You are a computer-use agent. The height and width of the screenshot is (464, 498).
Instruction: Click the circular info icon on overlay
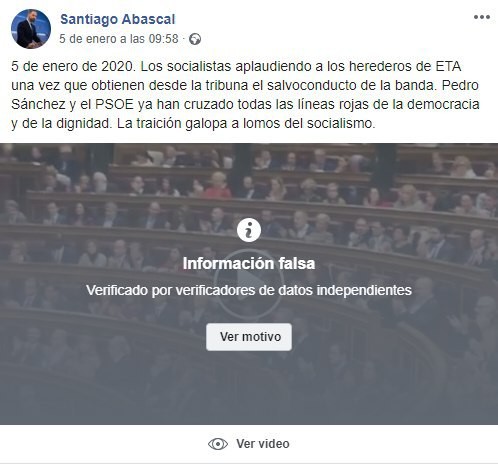coord(249,230)
